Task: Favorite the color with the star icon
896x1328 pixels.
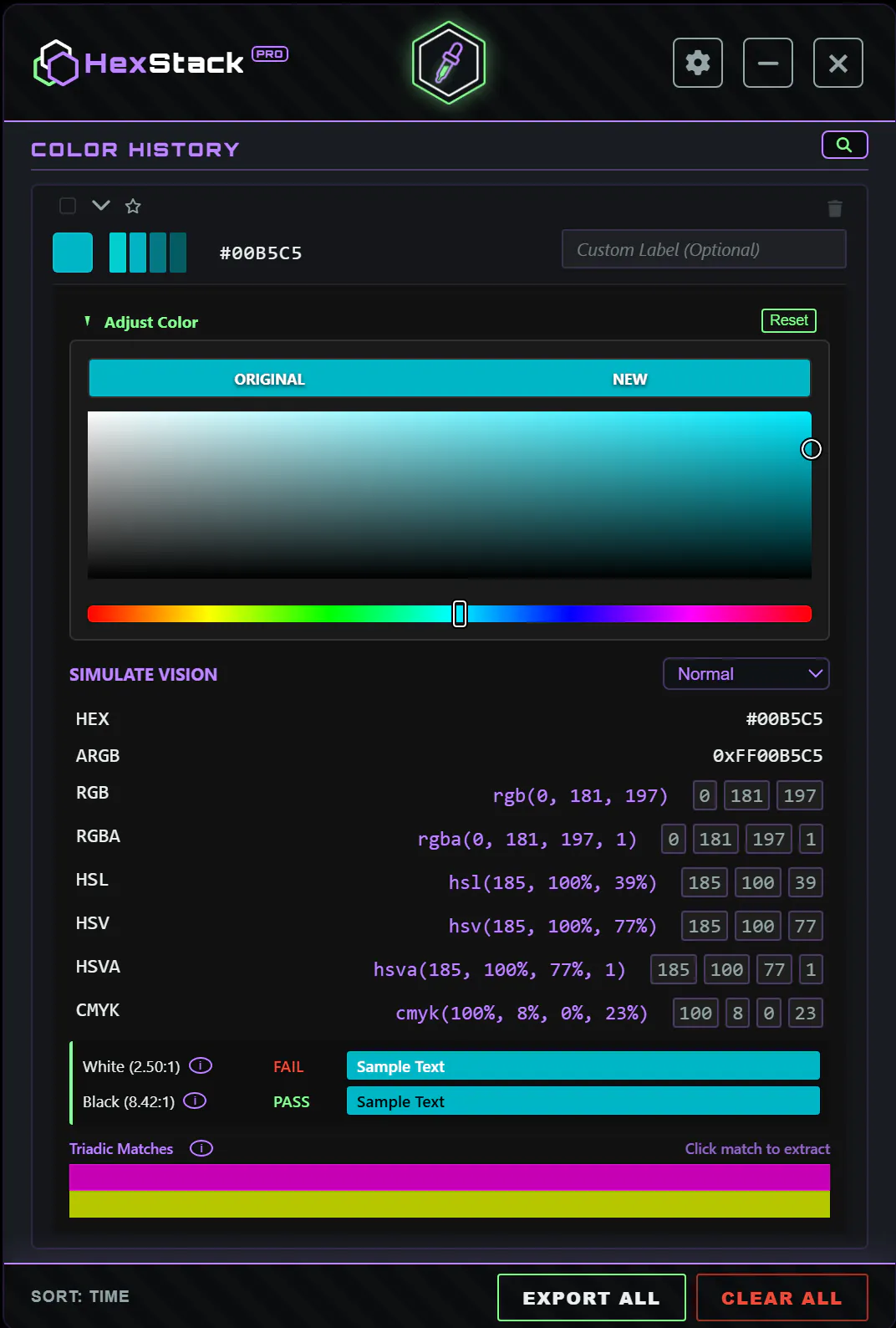Action: click(x=133, y=206)
